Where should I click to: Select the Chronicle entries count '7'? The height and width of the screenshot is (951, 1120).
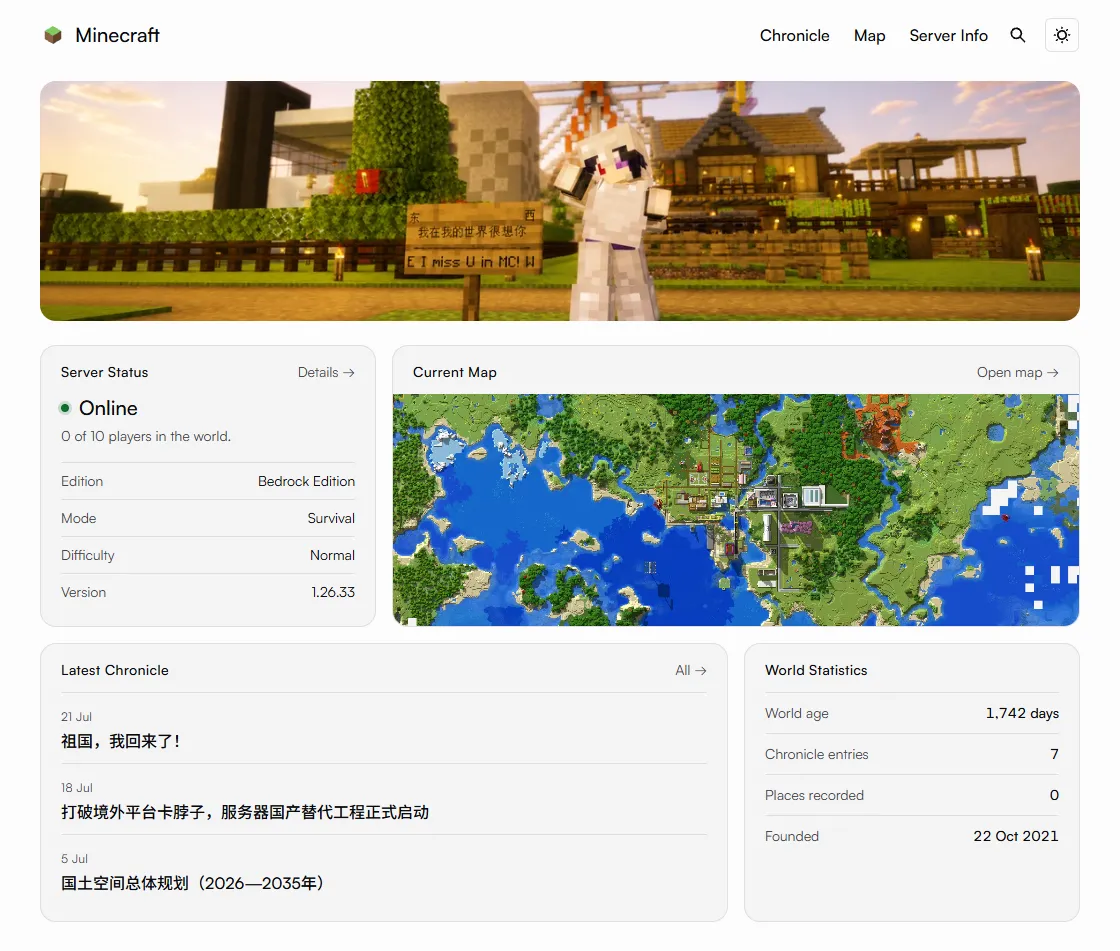tap(1054, 754)
